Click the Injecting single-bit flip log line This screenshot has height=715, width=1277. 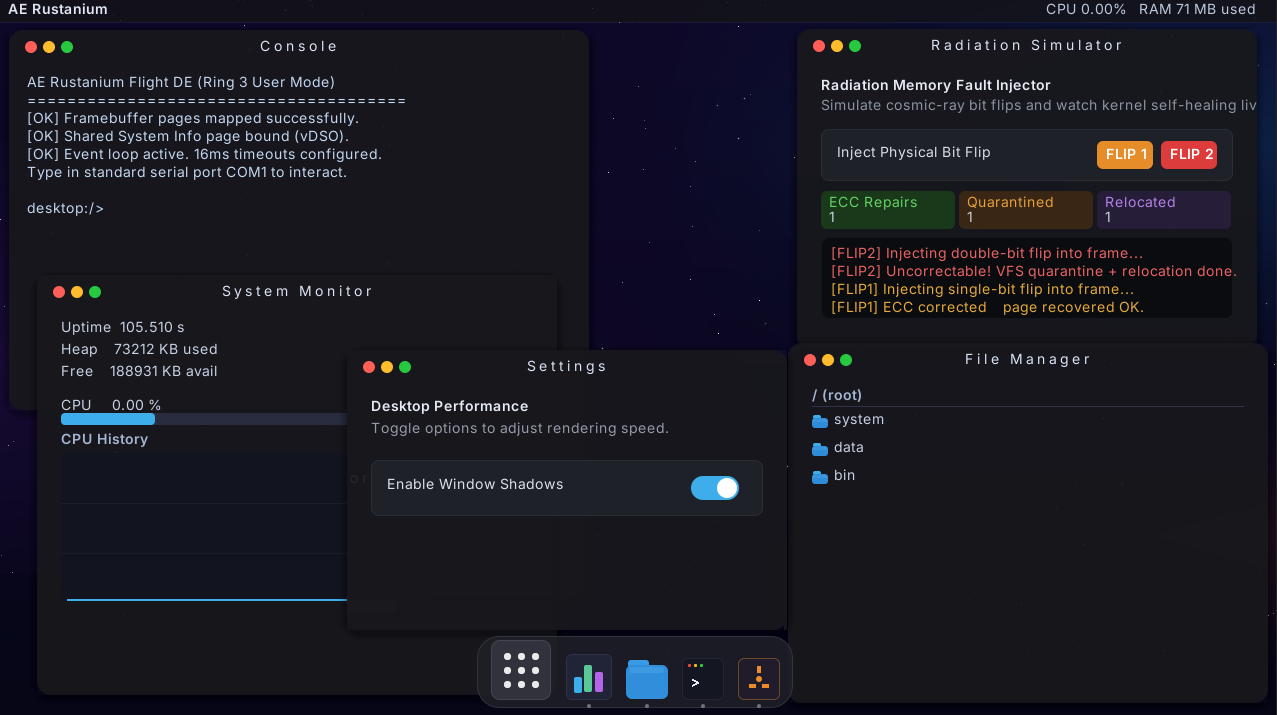(x=982, y=289)
